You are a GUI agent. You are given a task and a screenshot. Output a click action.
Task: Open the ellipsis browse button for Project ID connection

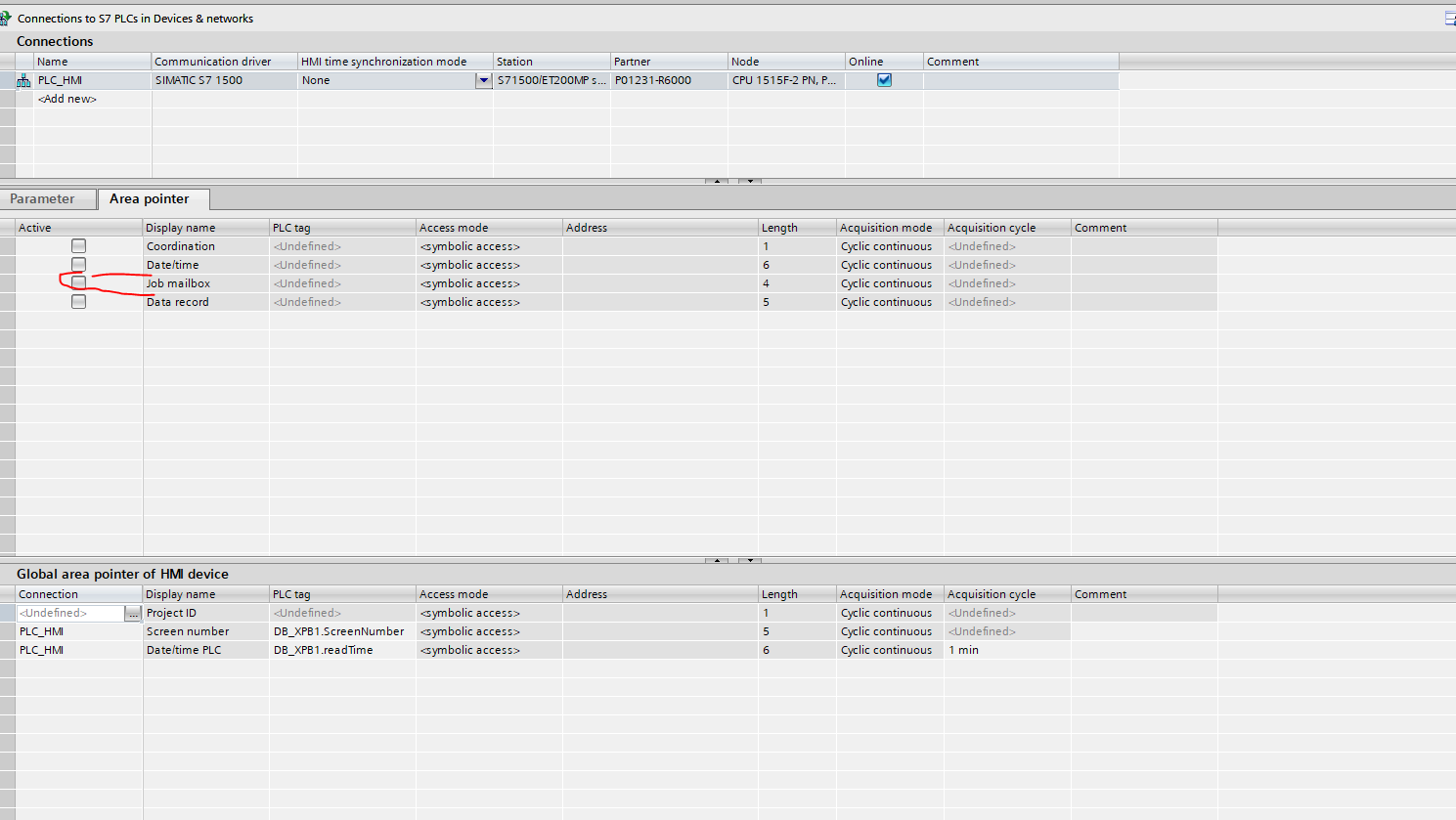coord(133,614)
